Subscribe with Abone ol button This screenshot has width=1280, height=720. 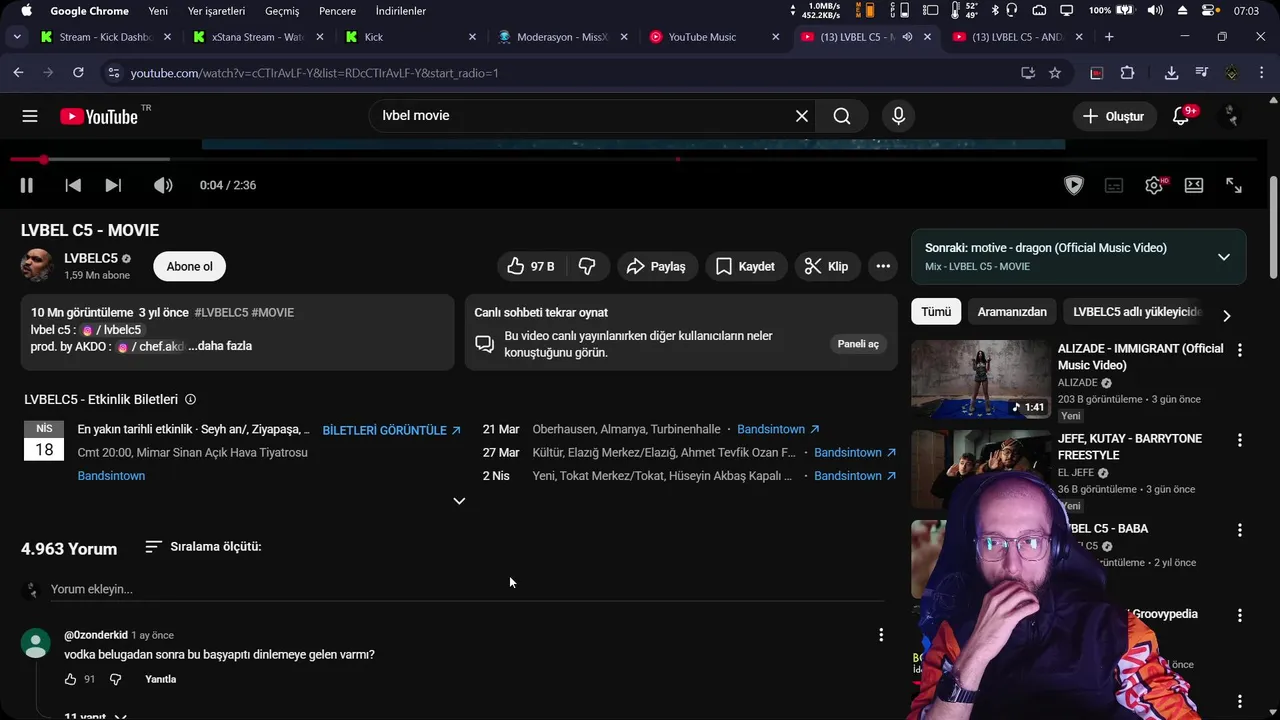point(190,266)
